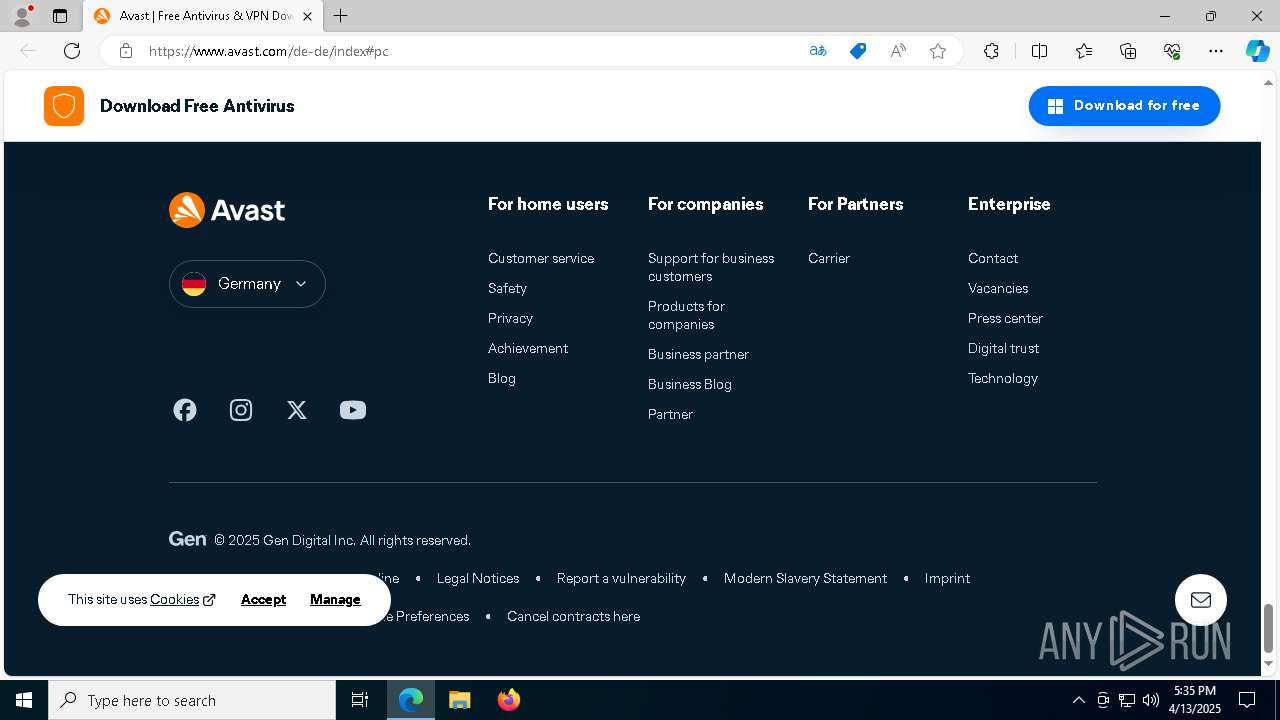Open Business partner link

(x=698, y=354)
